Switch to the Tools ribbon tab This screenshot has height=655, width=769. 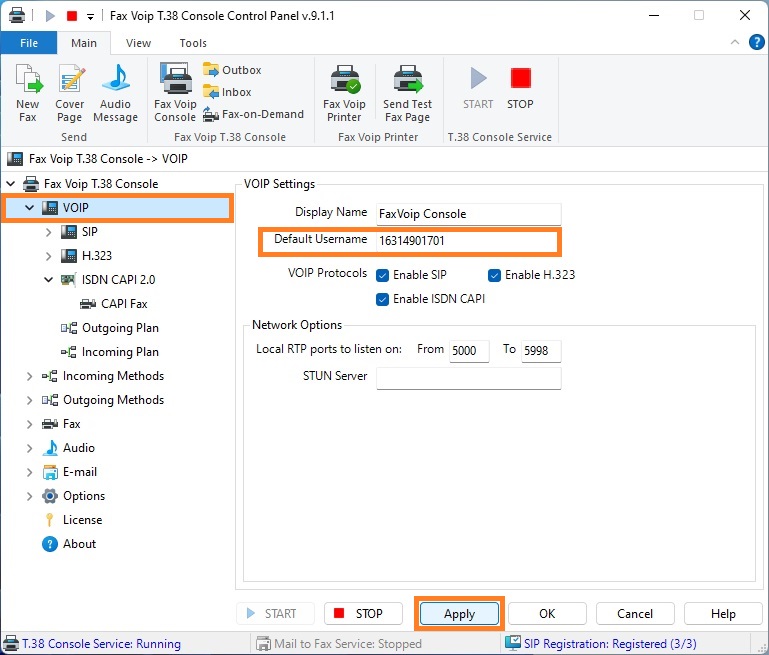click(193, 43)
